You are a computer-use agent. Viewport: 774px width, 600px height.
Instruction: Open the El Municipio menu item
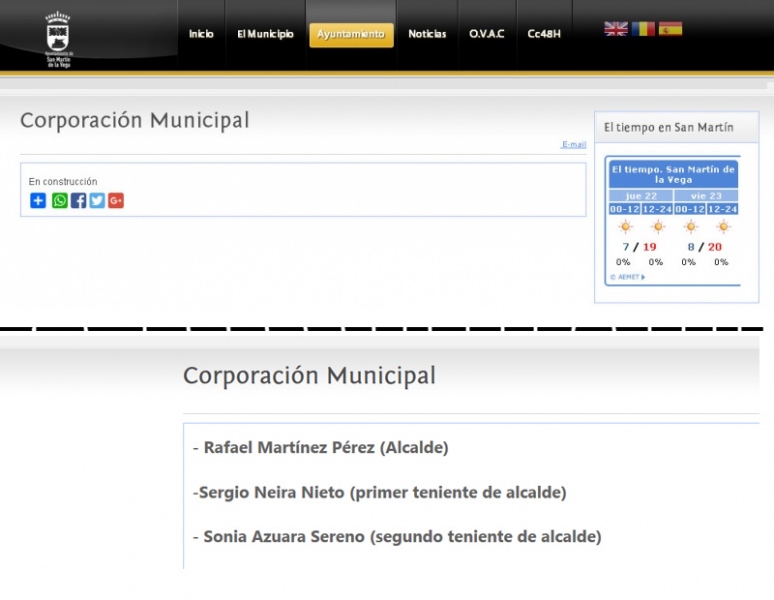pyautogui.click(x=265, y=34)
